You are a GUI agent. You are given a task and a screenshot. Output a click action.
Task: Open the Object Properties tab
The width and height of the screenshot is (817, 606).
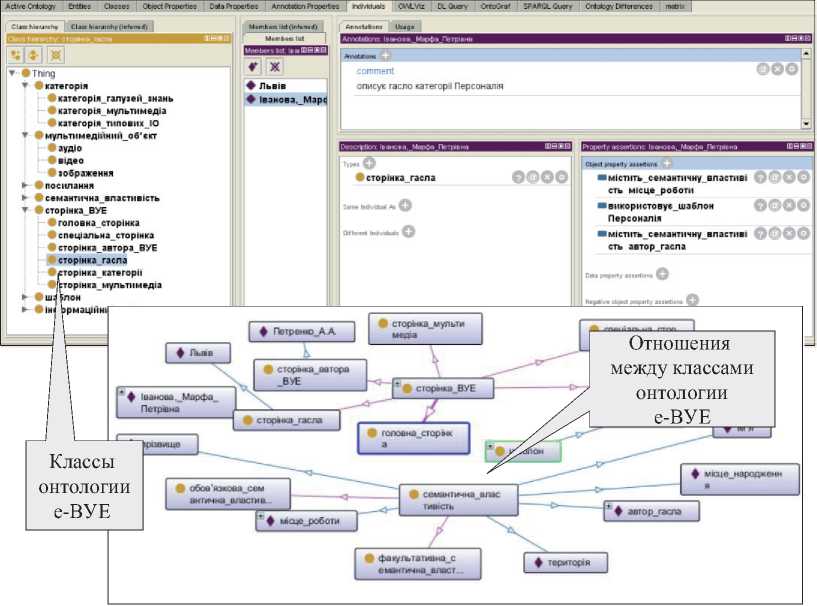tap(170, 6)
